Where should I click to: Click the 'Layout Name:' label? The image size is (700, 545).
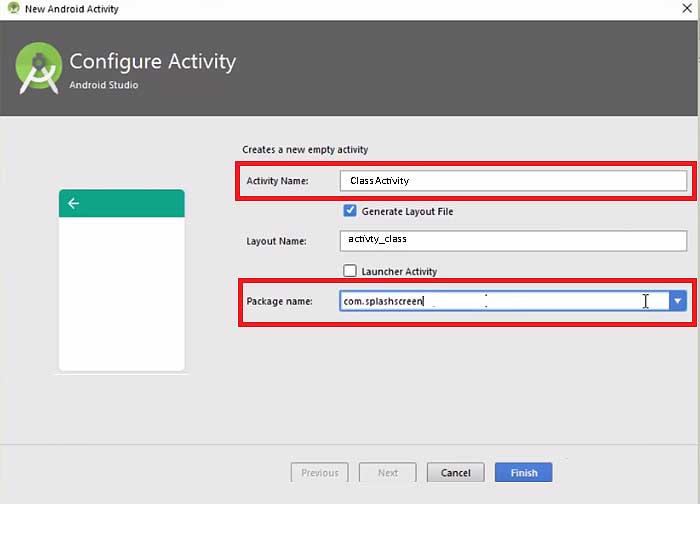tap(276, 241)
